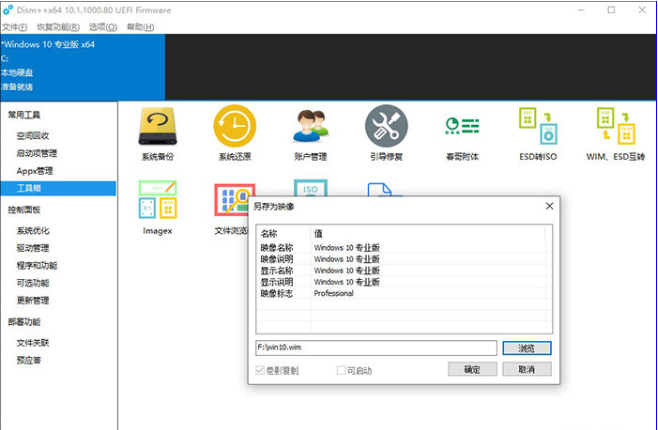Select the Windows 10 专业版 x64 system tile

(x=83, y=67)
